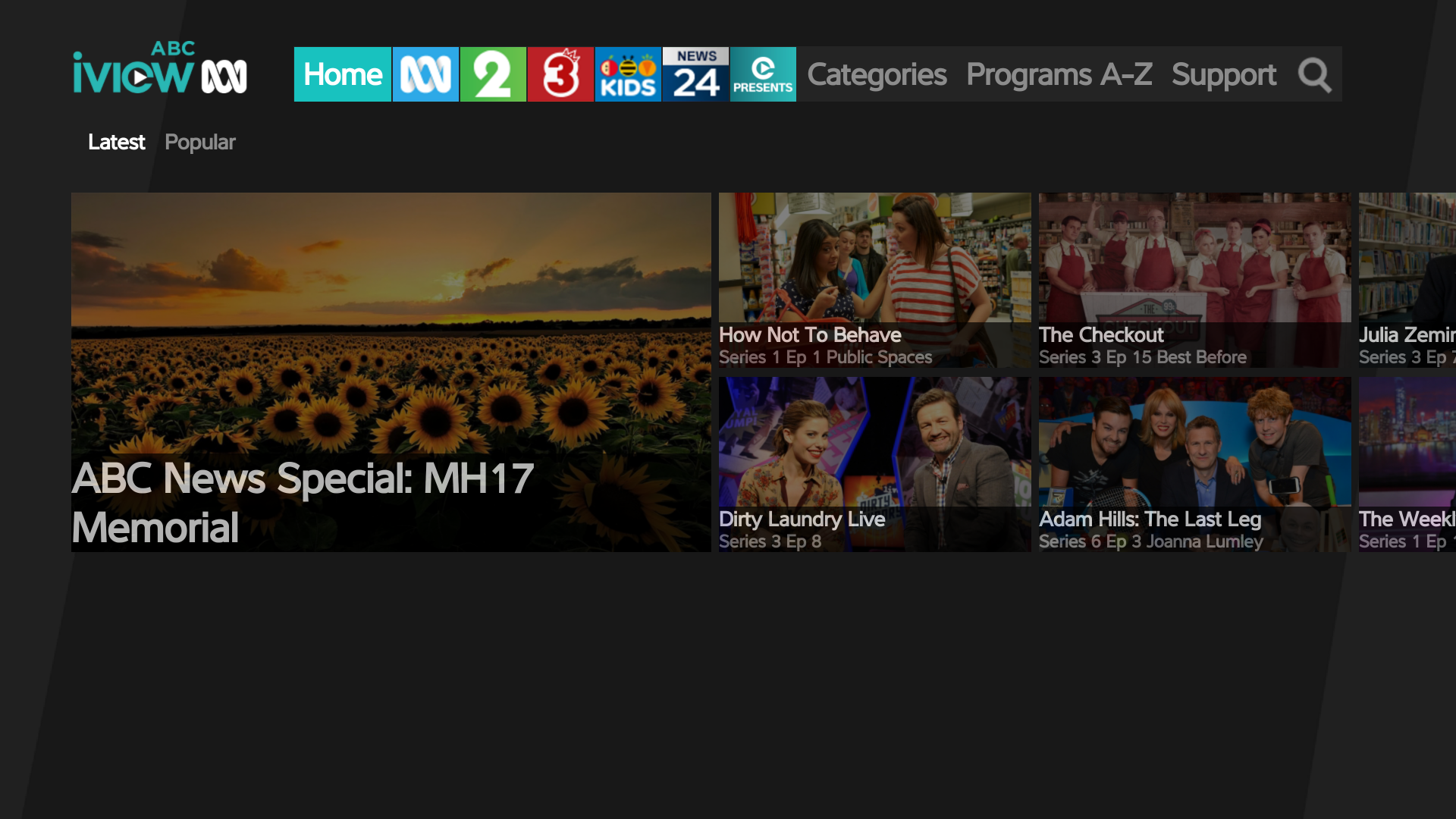Open Dirty Laundry Live Series 3 Ep 8
The height and width of the screenshot is (819, 1456).
click(875, 464)
